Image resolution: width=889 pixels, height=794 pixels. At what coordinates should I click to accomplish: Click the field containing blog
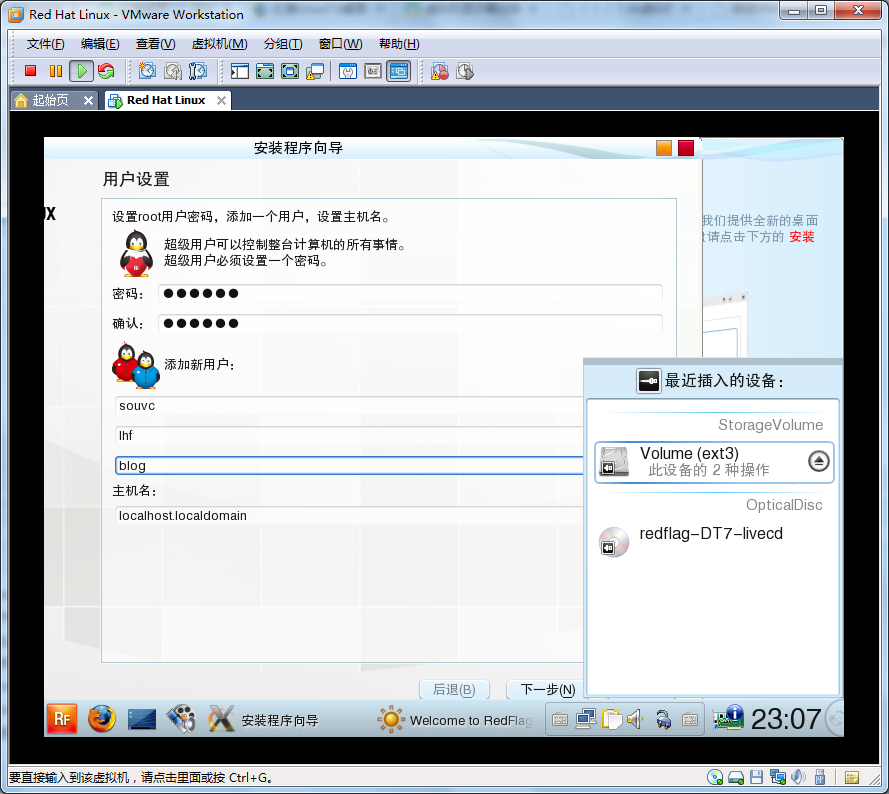tap(349, 466)
